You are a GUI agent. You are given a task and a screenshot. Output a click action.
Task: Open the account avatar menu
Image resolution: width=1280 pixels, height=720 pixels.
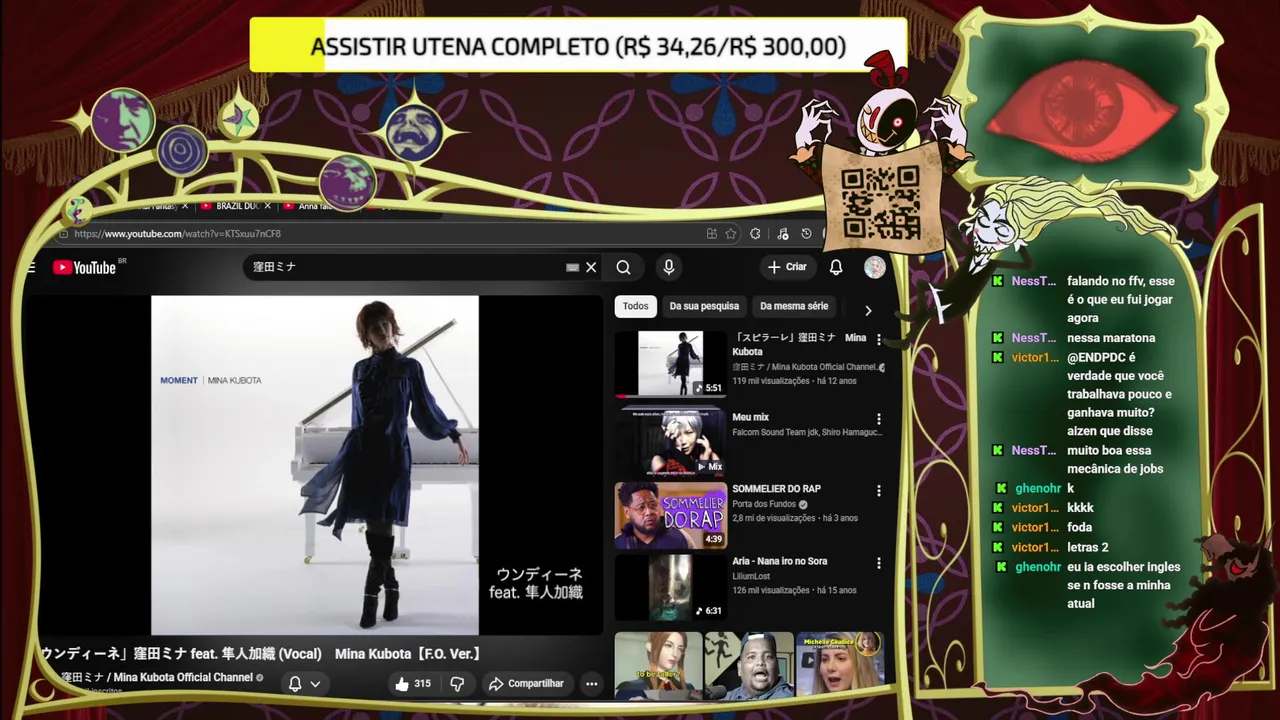click(x=875, y=267)
